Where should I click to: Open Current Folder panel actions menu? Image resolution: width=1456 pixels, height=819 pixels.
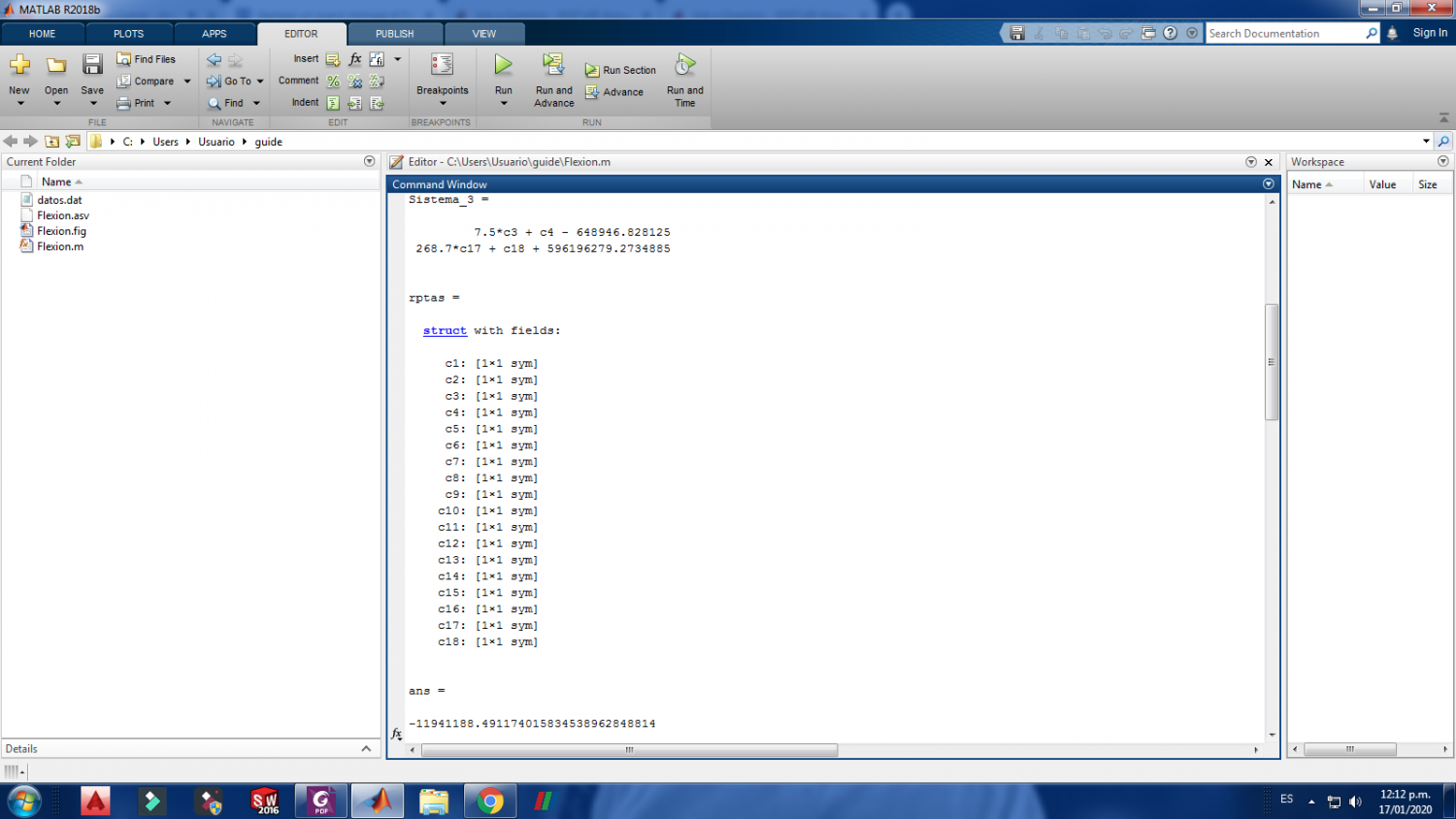pos(369,161)
